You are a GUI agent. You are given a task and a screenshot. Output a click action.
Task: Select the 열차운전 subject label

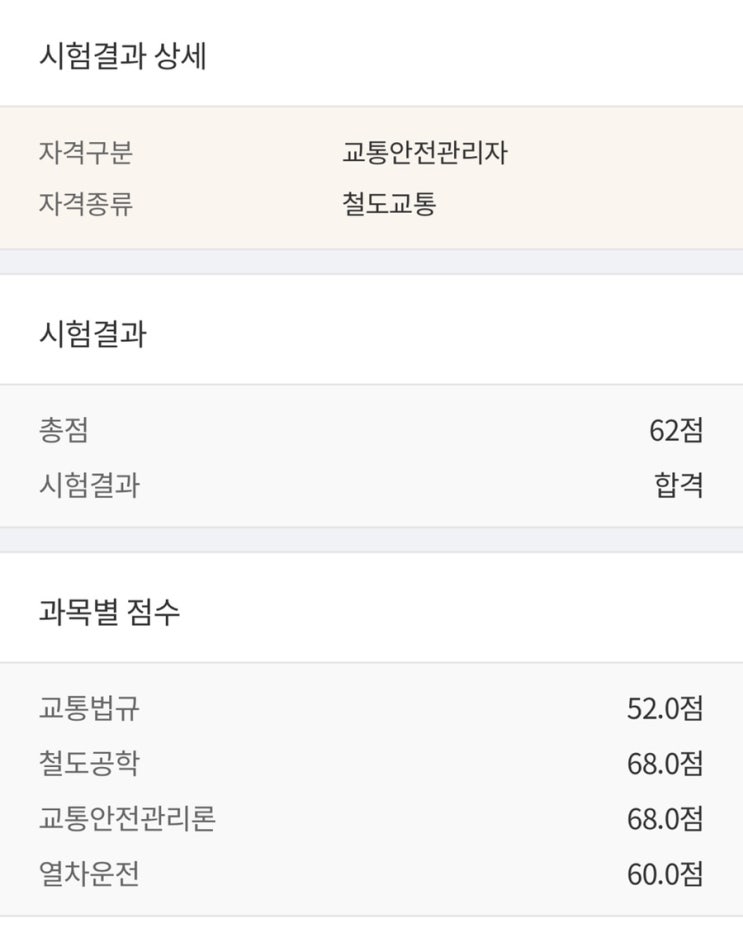(x=89, y=875)
